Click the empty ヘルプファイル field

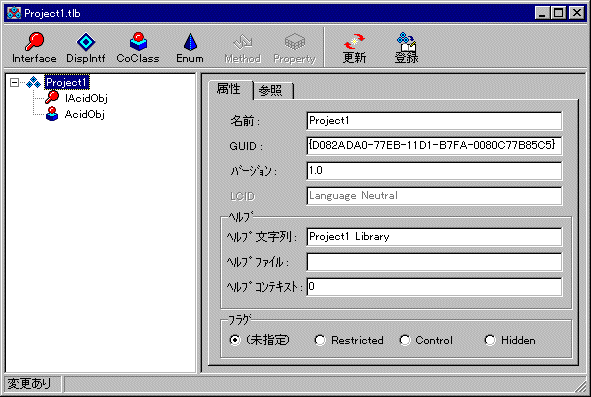pos(434,262)
